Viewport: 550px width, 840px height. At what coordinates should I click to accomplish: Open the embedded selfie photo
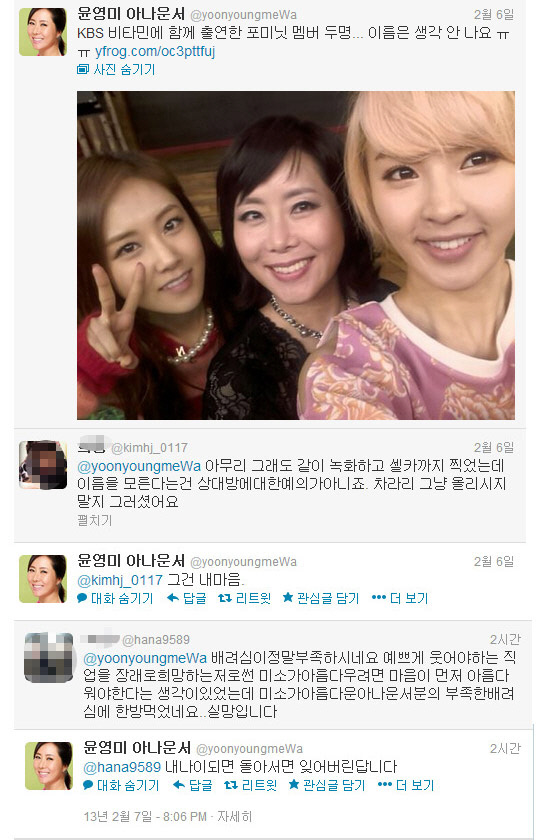[x=296, y=255]
